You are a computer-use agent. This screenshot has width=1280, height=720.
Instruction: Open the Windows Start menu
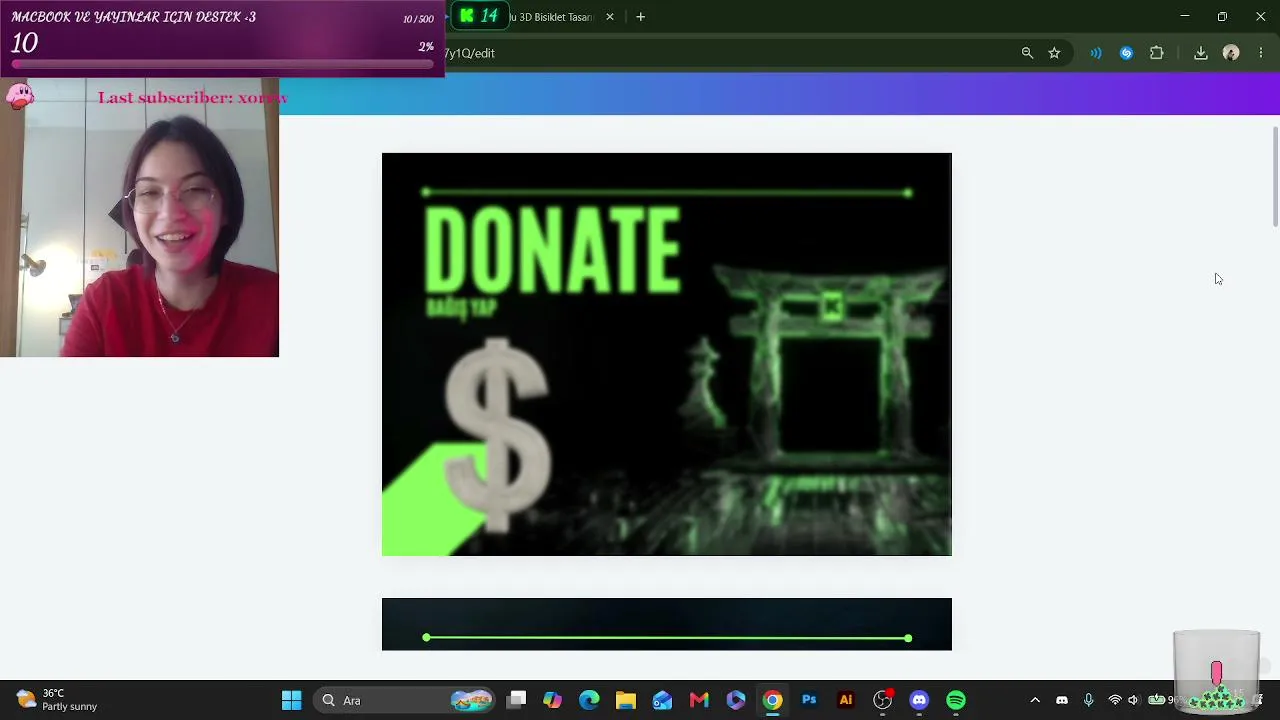click(x=291, y=700)
